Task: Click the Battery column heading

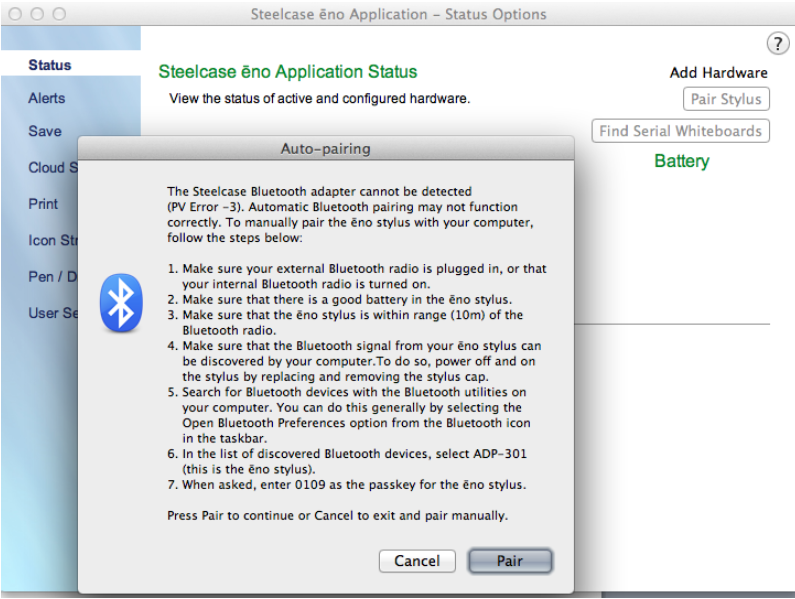Action: tap(681, 161)
